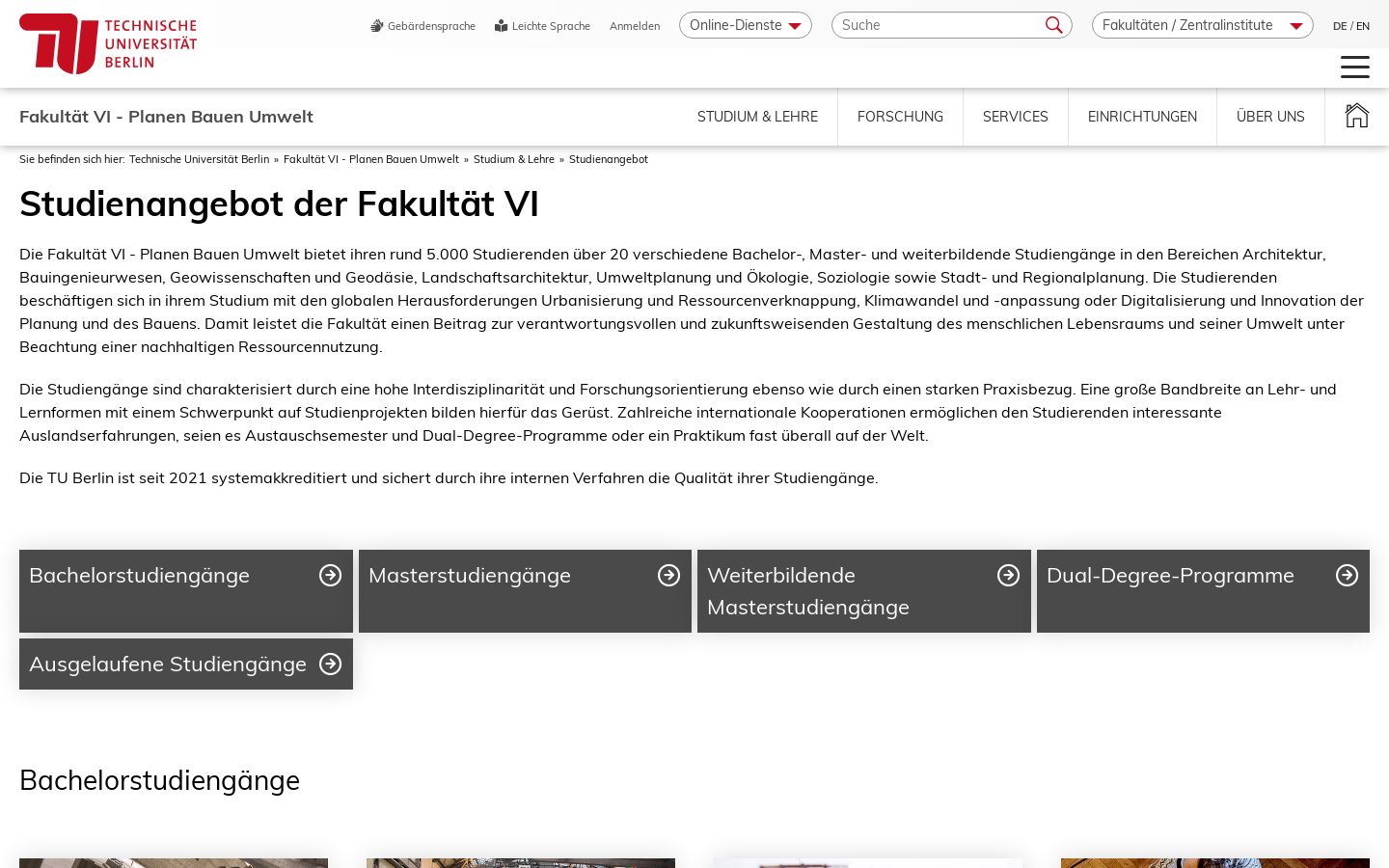Screen dimensions: 1389x868
Task: Click arrow icon on Bachelorstudiengänge tile
Action: click(330, 575)
